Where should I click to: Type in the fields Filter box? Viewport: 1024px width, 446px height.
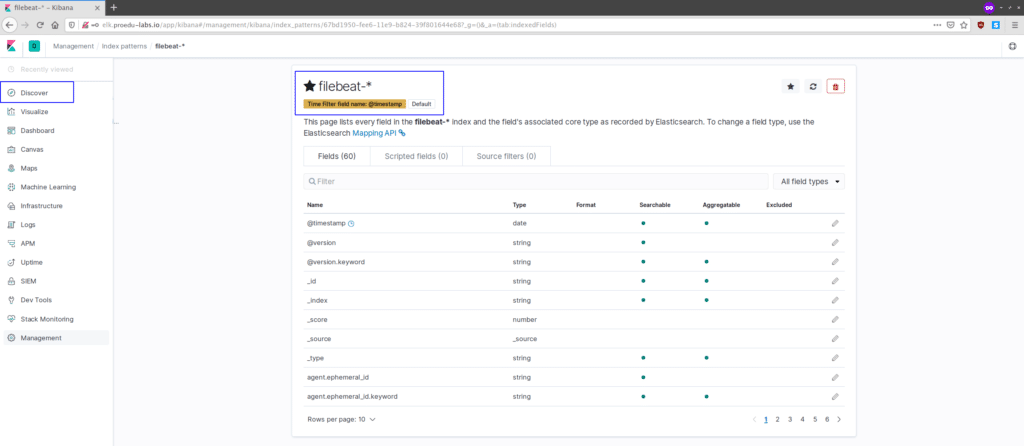pyautogui.click(x=535, y=182)
